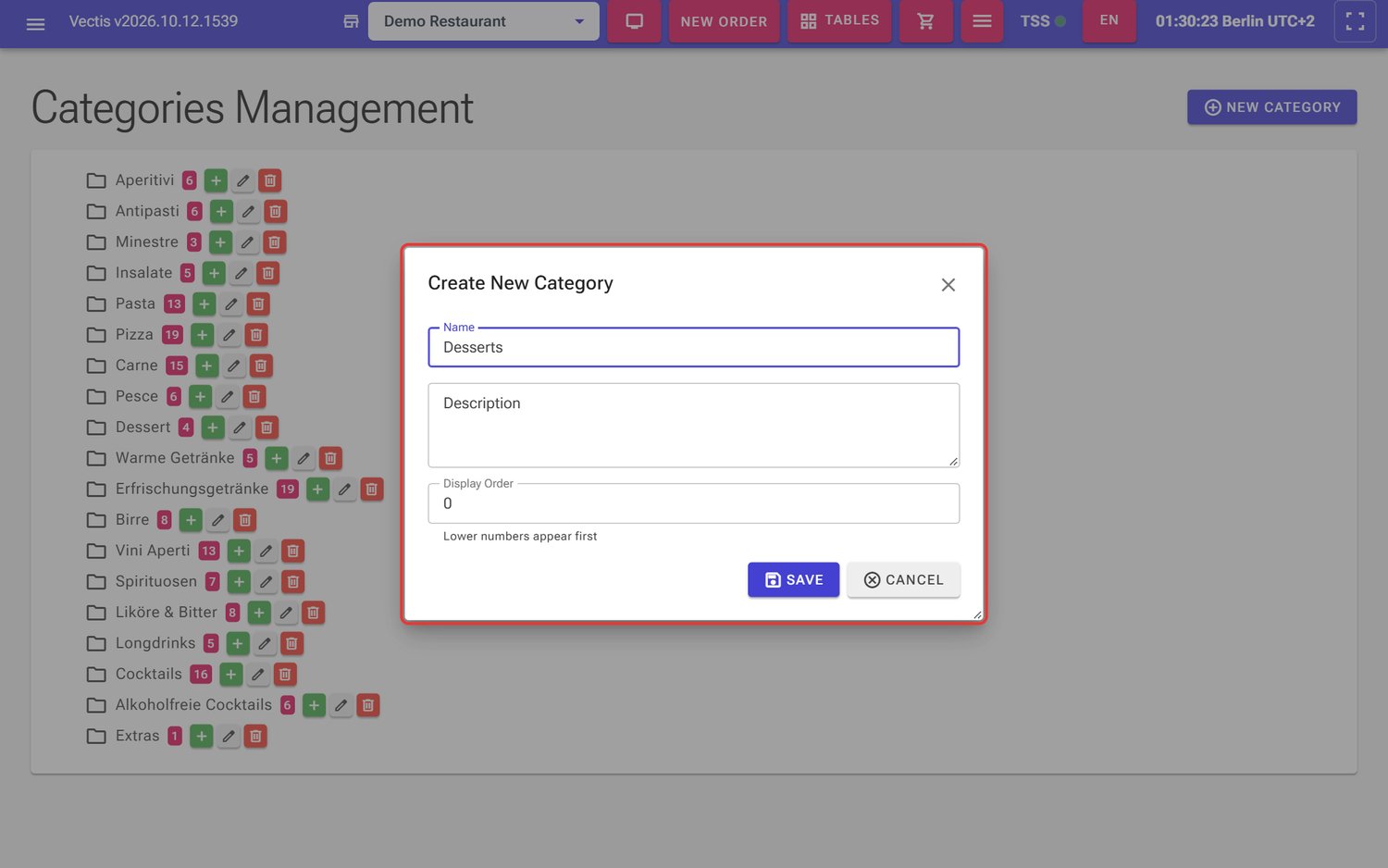Delete the Minestre category
1388x868 pixels.
pyautogui.click(x=274, y=242)
